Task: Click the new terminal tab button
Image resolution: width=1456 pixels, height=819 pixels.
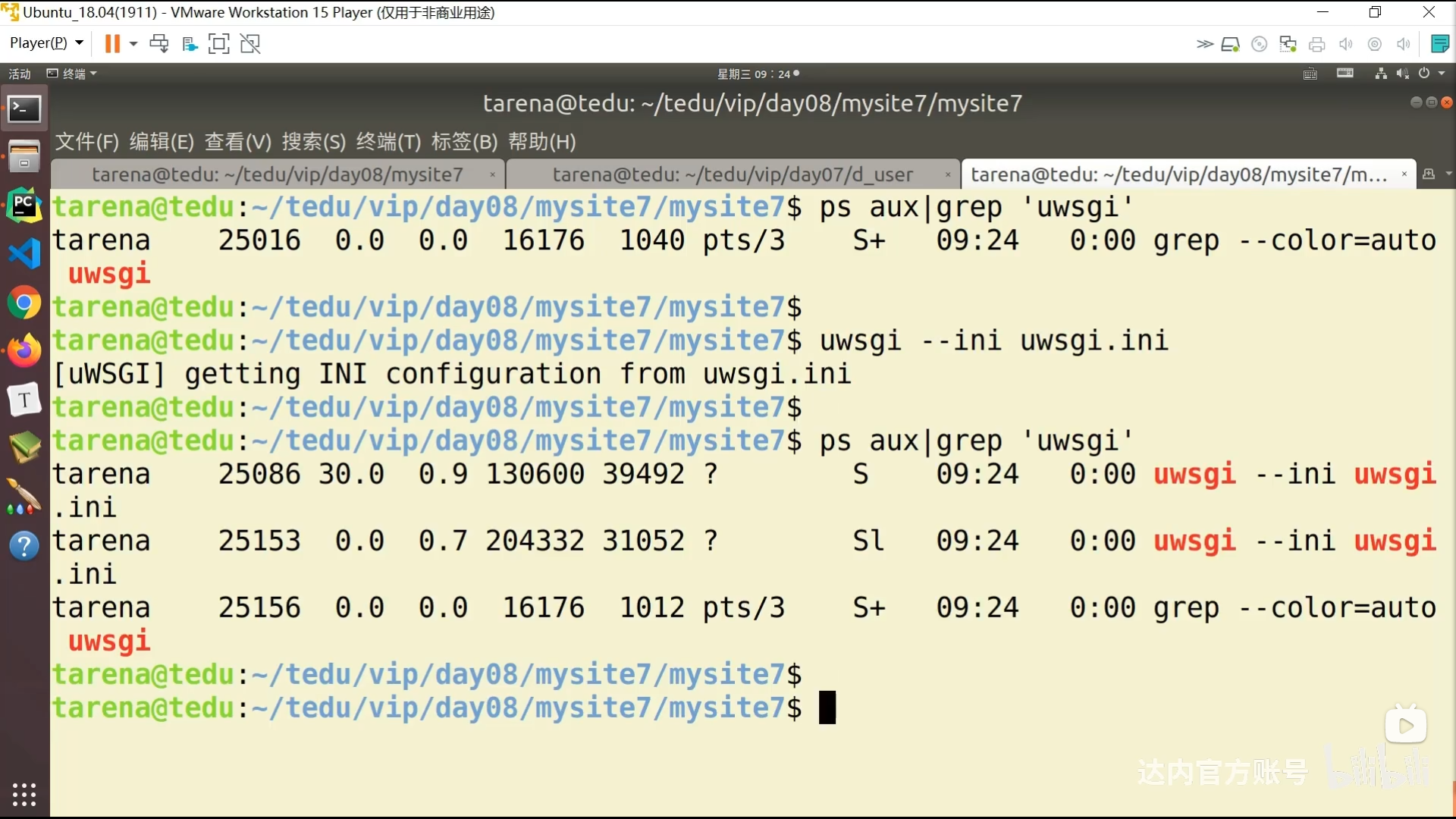Action: click(1429, 174)
